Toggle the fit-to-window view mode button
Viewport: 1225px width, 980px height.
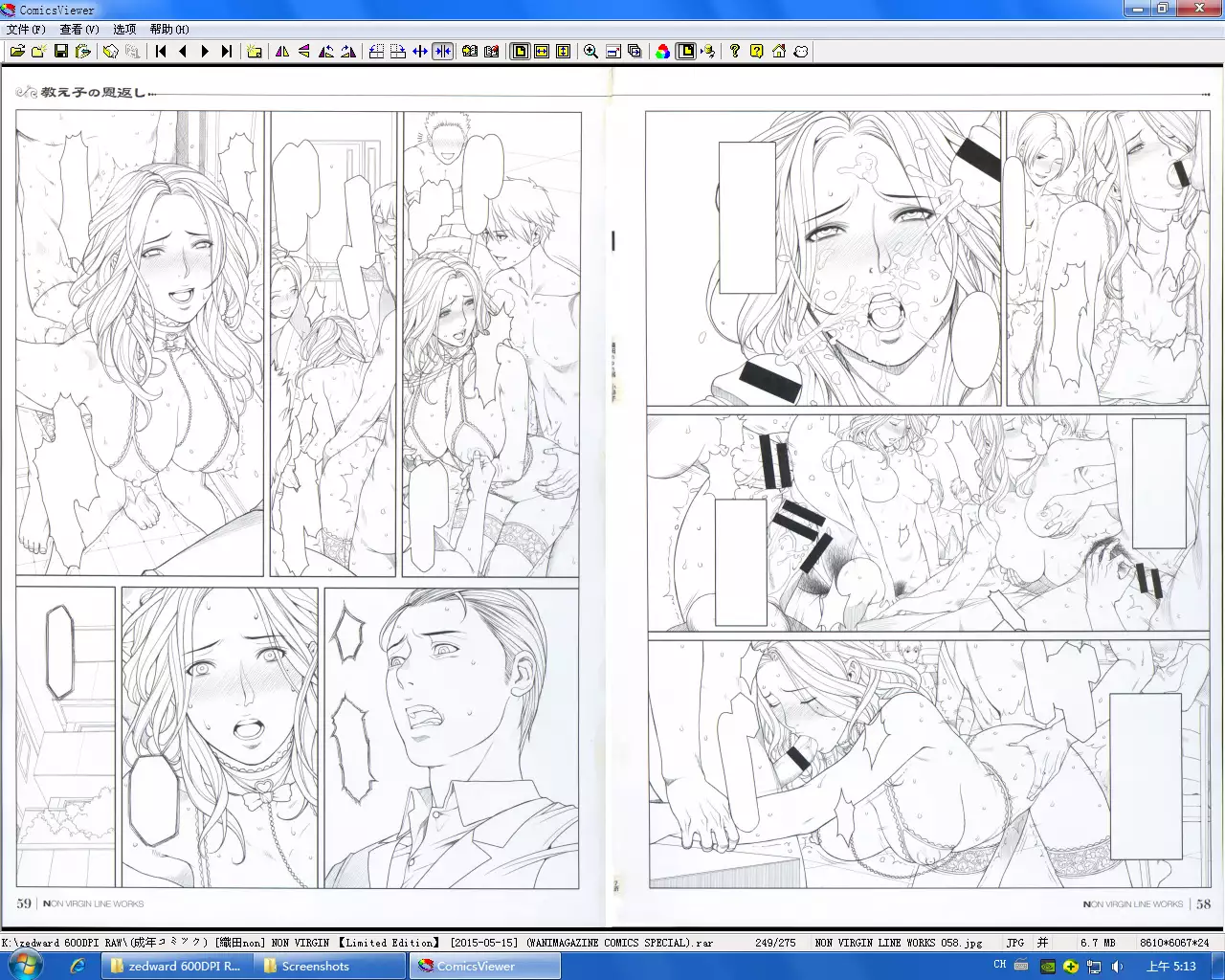(520, 52)
